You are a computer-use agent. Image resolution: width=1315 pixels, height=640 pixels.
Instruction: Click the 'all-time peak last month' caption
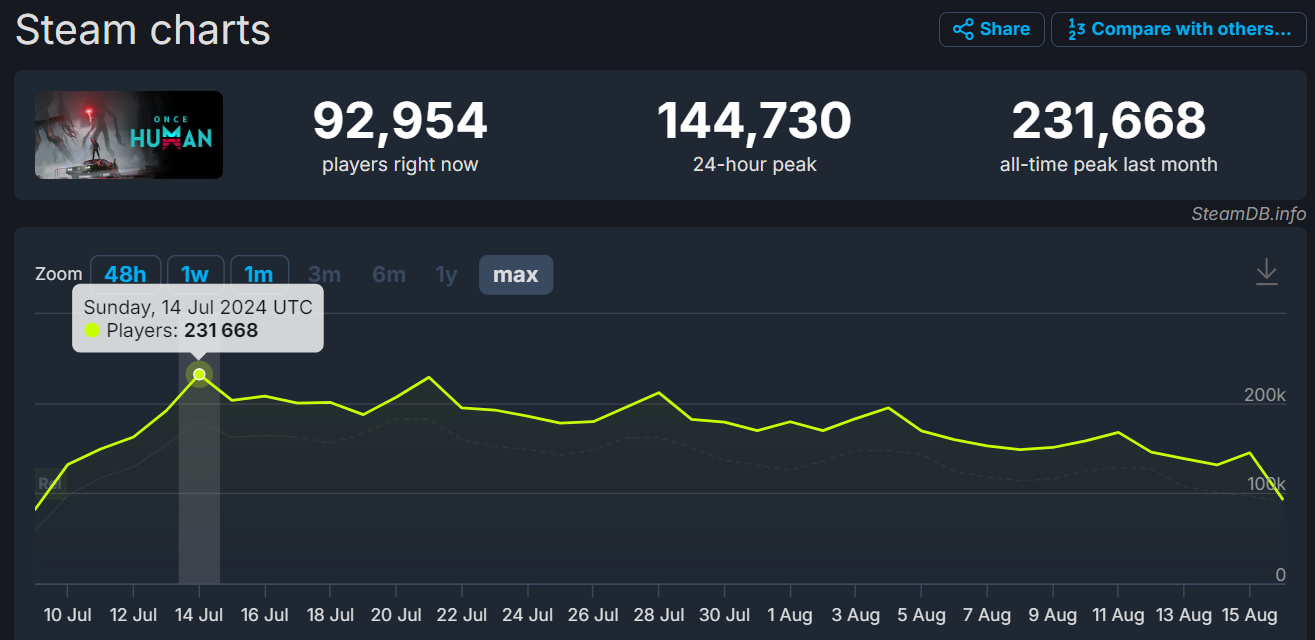click(1109, 165)
